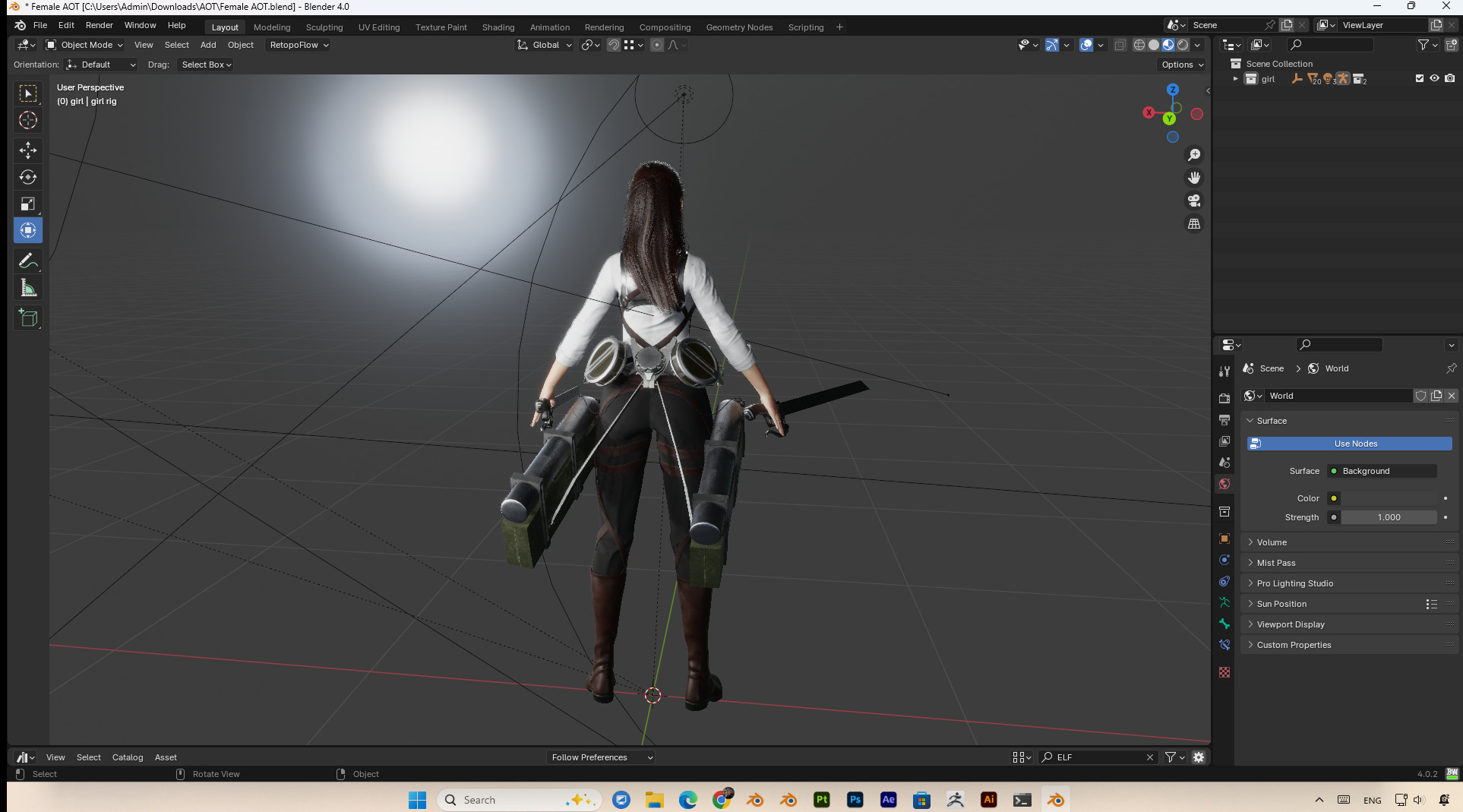Viewport: 1463px width, 812px height.
Task: Activate the 3D Cursor tool
Action: coord(28,120)
